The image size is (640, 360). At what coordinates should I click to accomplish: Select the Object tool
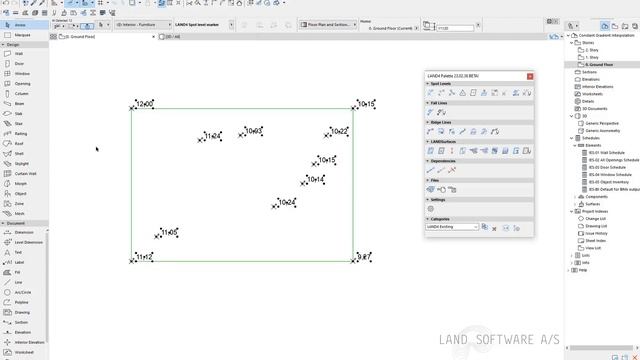point(24,193)
